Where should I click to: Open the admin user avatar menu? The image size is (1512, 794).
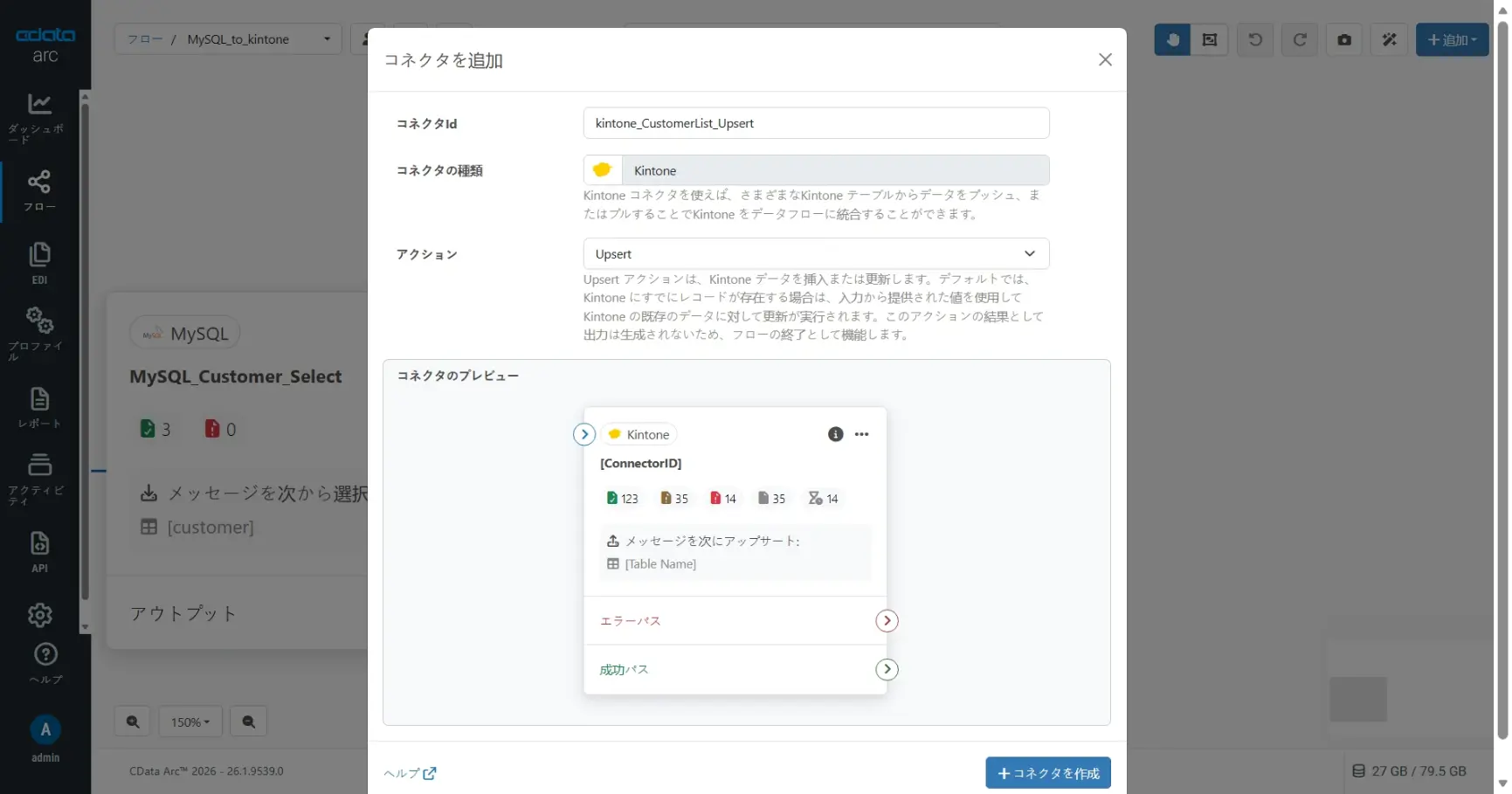45,738
